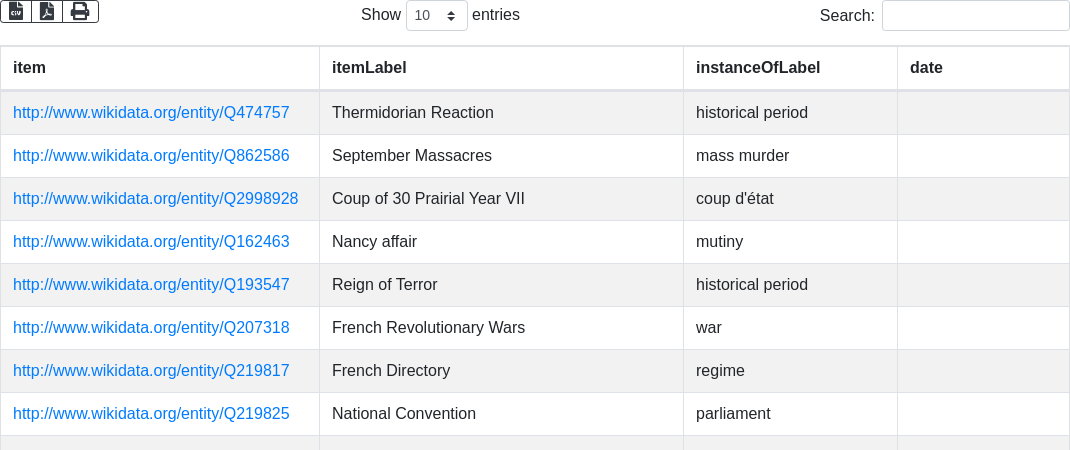This screenshot has height=450, width=1070.
Task: Sort by the date column header
Action: 983,68
